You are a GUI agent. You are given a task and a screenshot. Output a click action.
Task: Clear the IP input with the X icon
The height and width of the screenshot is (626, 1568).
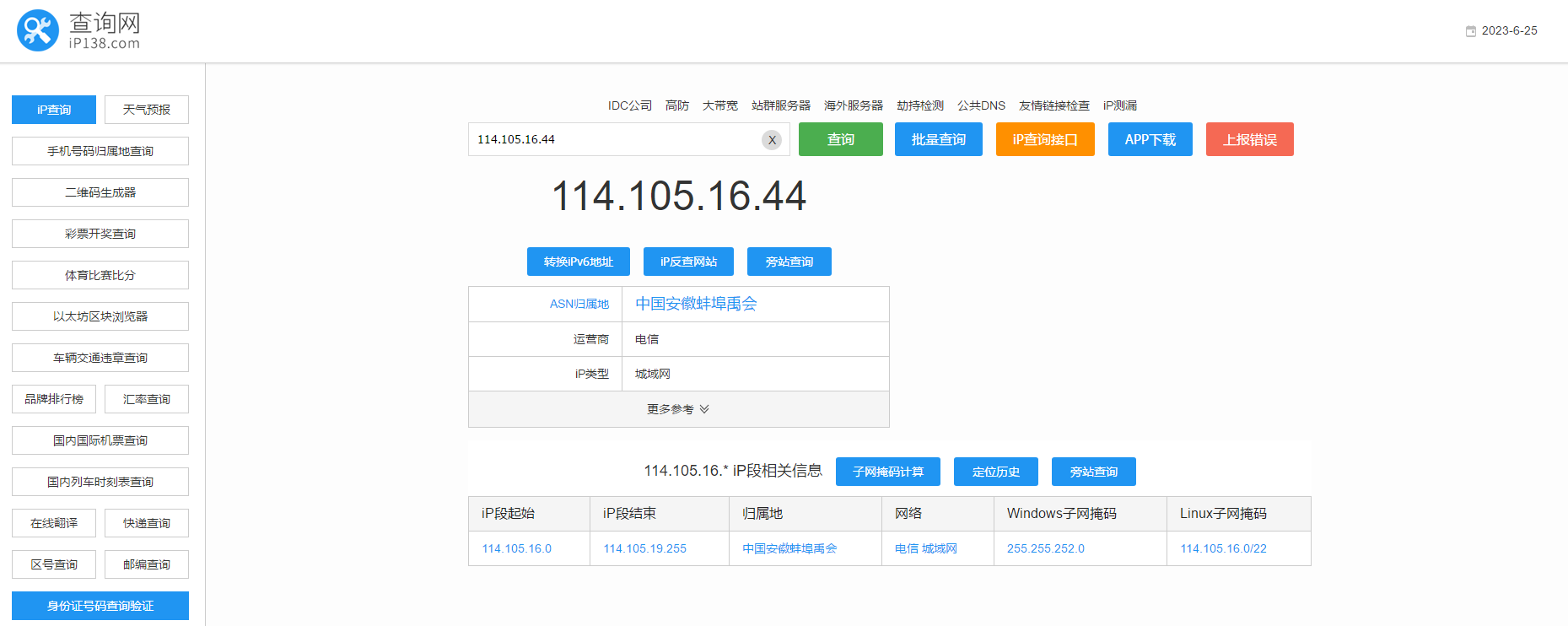[772, 140]
